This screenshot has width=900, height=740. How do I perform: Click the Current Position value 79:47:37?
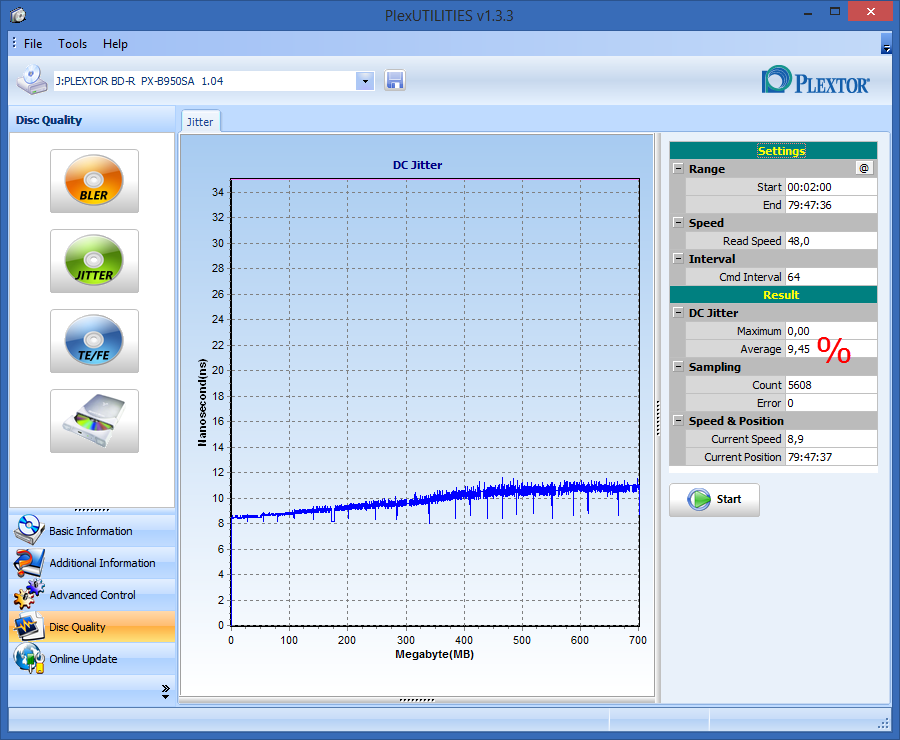tap(831, 456)
